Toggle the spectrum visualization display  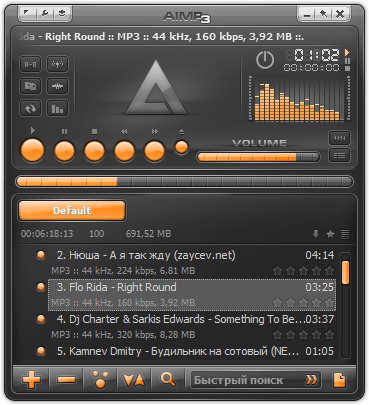[299, 98]
